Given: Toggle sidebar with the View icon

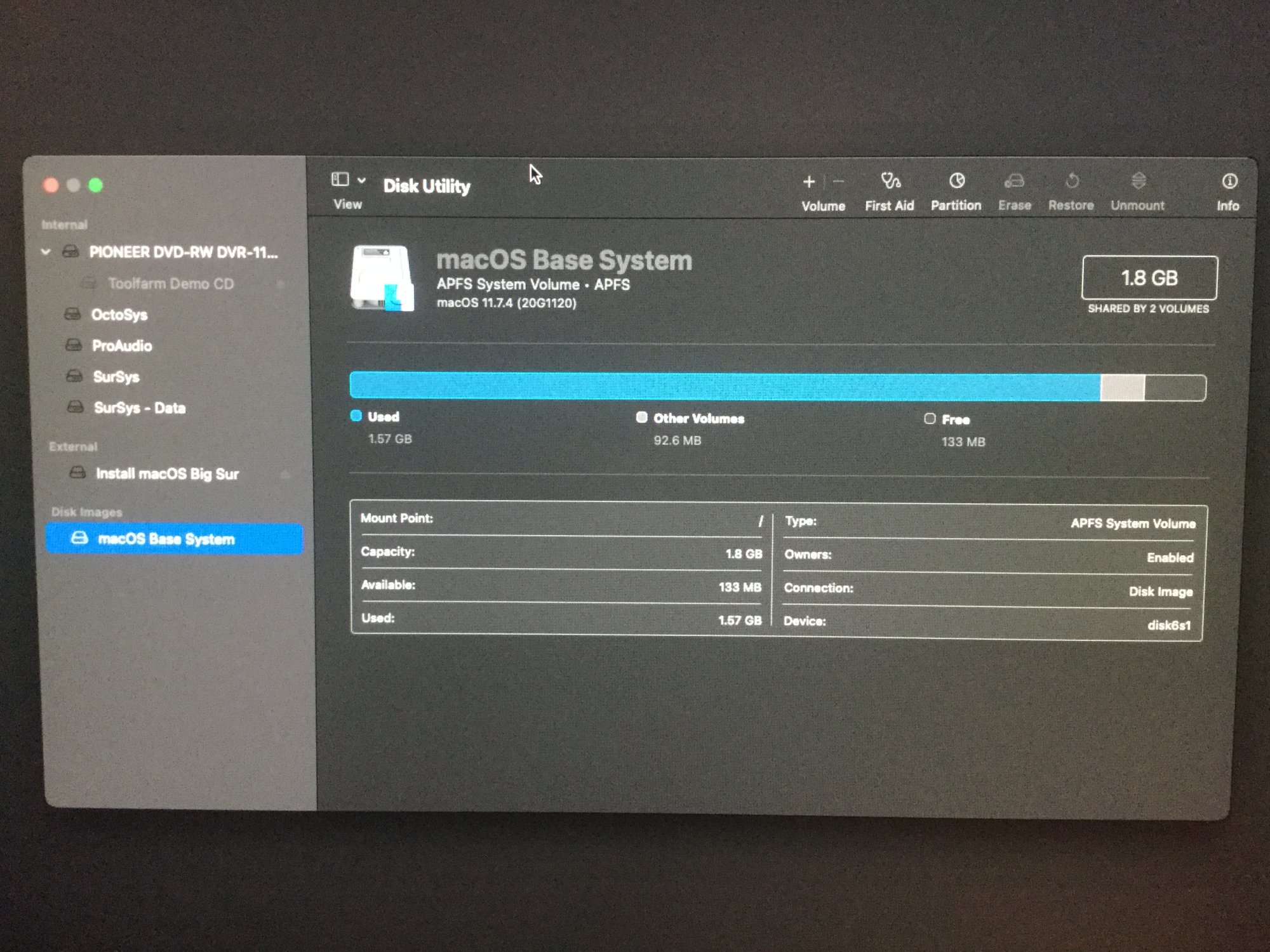Looking at the screenshot, I should tap(340, 180).
